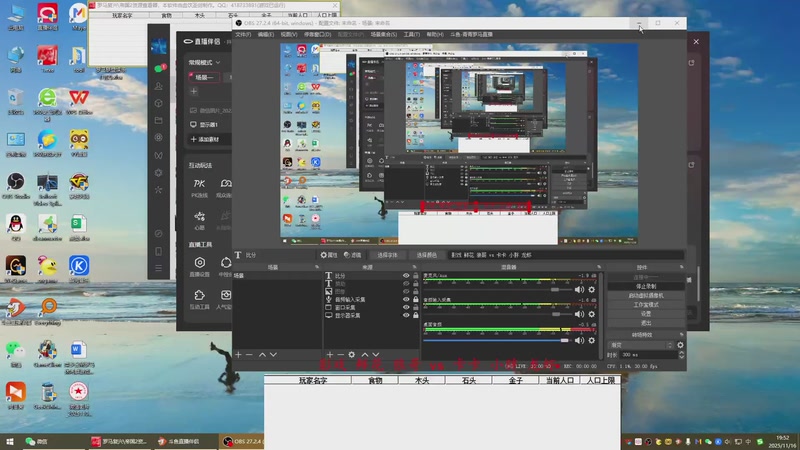The image size is (800, 450).
Task: Remove selected source with minus icon in OBS Sources dock
Action: [340, 354]
